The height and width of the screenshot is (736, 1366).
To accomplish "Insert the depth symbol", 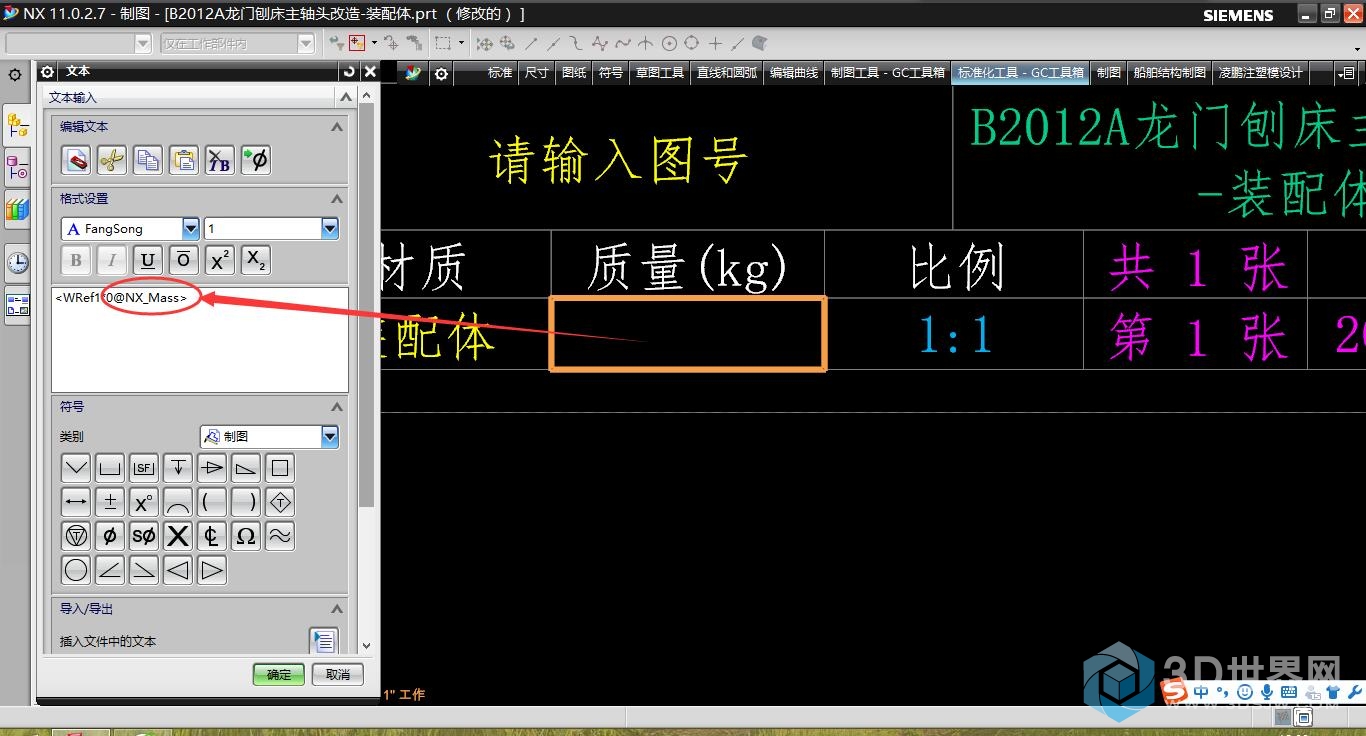I will pyautogui.click(x=178, y=468).
